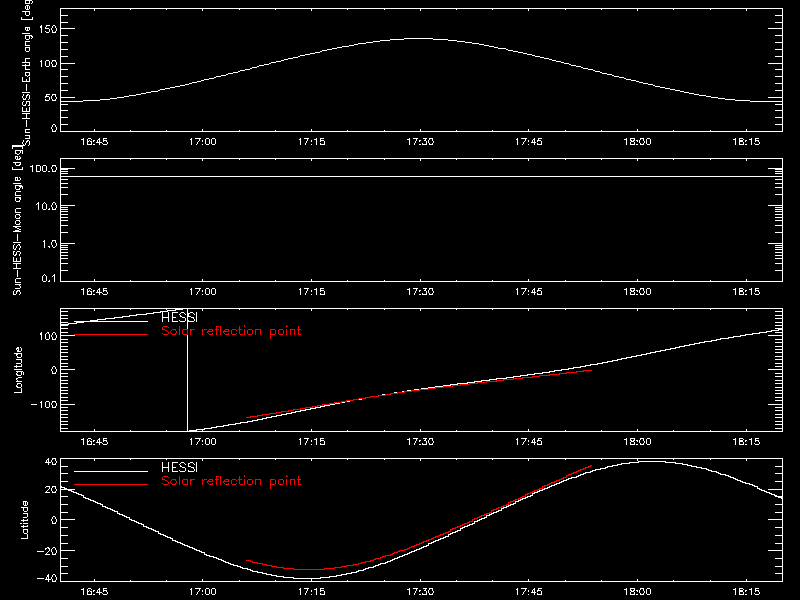The height and width of the screenshot is (600, 800).
Task: Click the -20 y-axis value on Latitude plot
Action: pyautogui.click(x=47, y=551)
